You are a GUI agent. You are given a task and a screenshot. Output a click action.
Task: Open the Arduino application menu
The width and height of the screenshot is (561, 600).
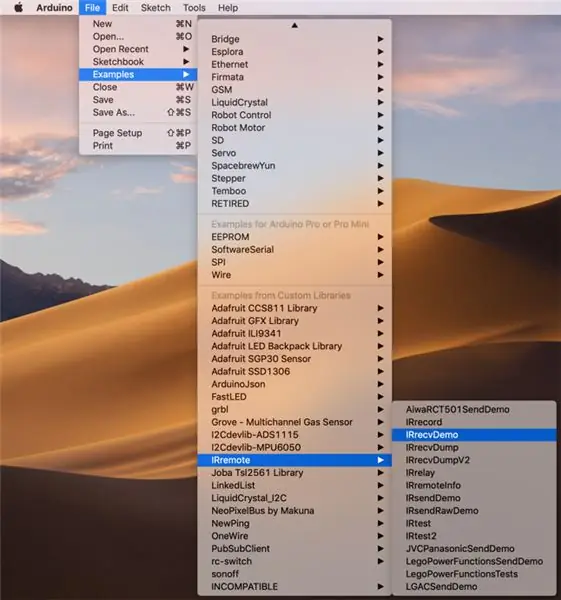coord(54,8)
